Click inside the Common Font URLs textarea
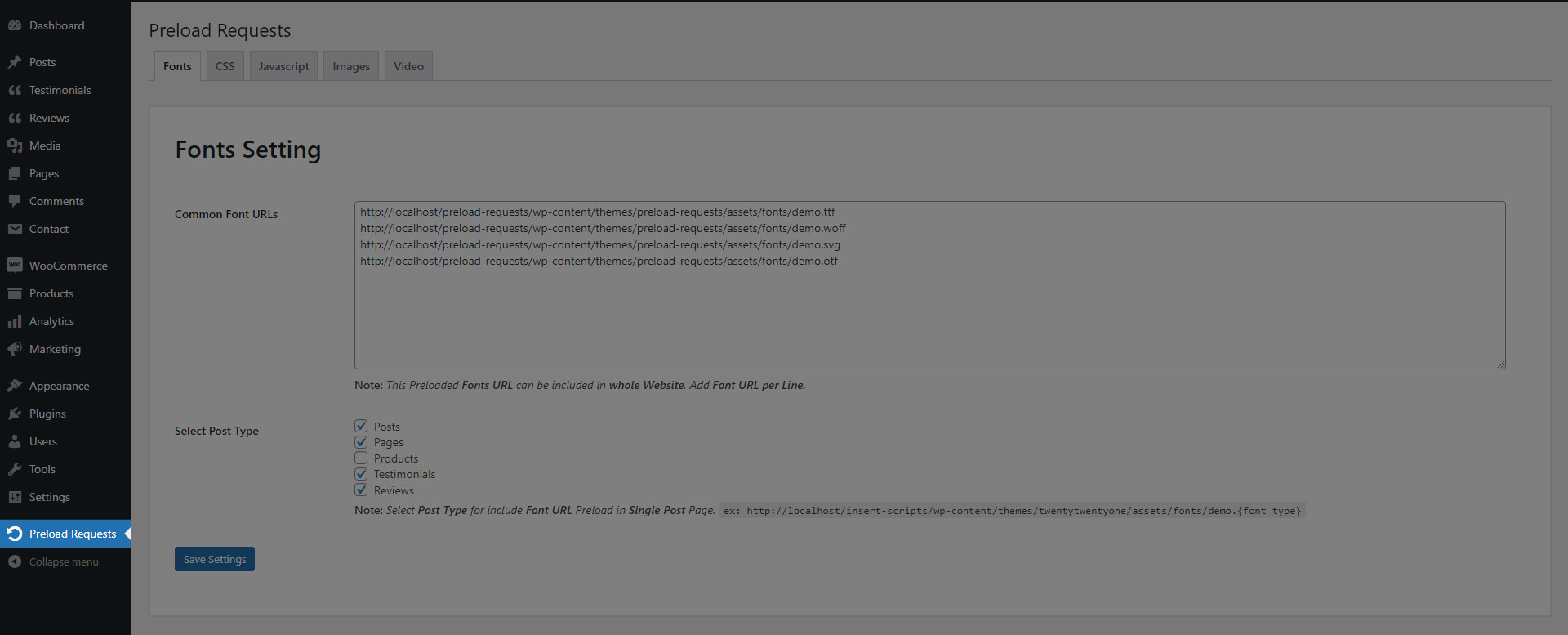The height and width of the screenshot is (635, 1568). 929,285
